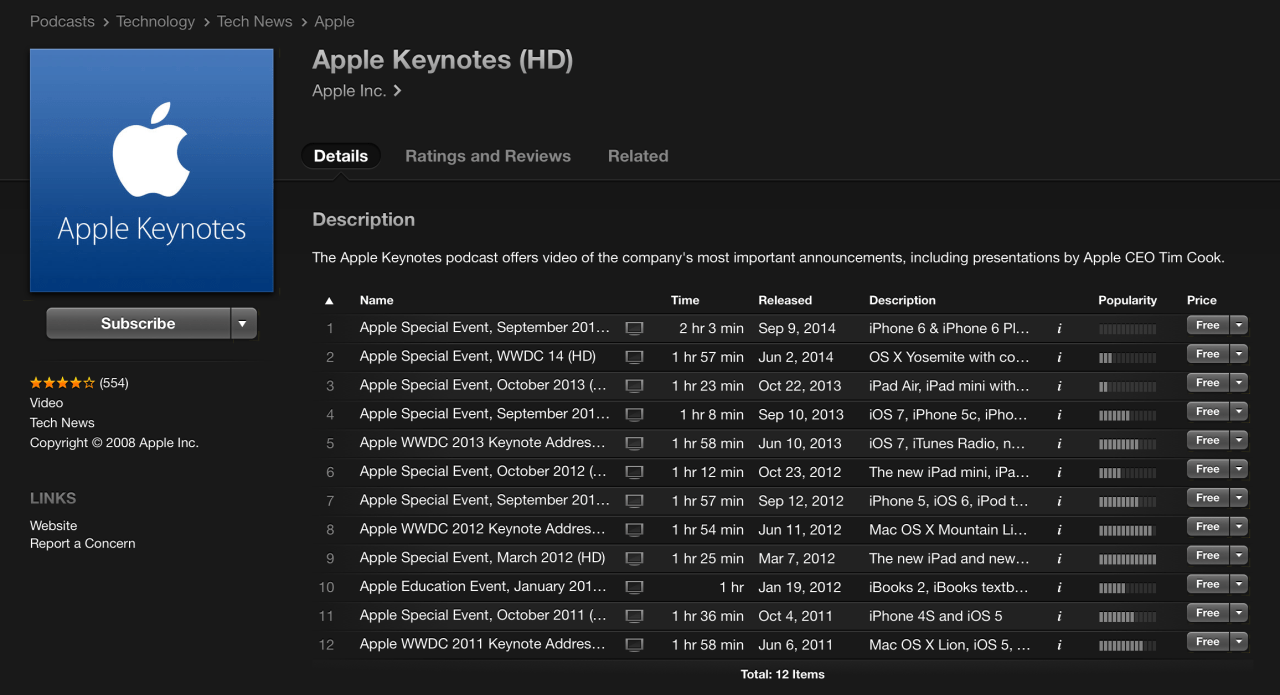Open the Website link
This screenshot has width=1280, height=695.
[x=53, y=525]
